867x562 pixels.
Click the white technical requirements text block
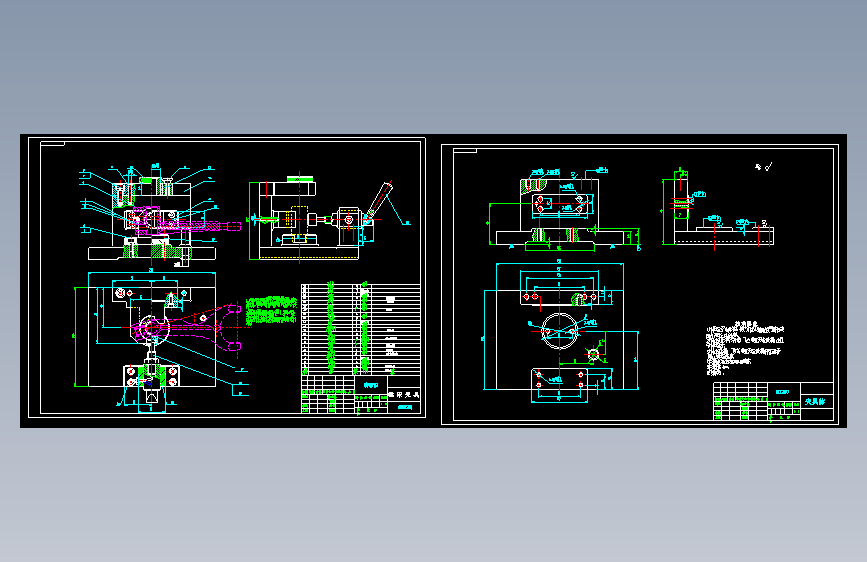pos(745,348)
